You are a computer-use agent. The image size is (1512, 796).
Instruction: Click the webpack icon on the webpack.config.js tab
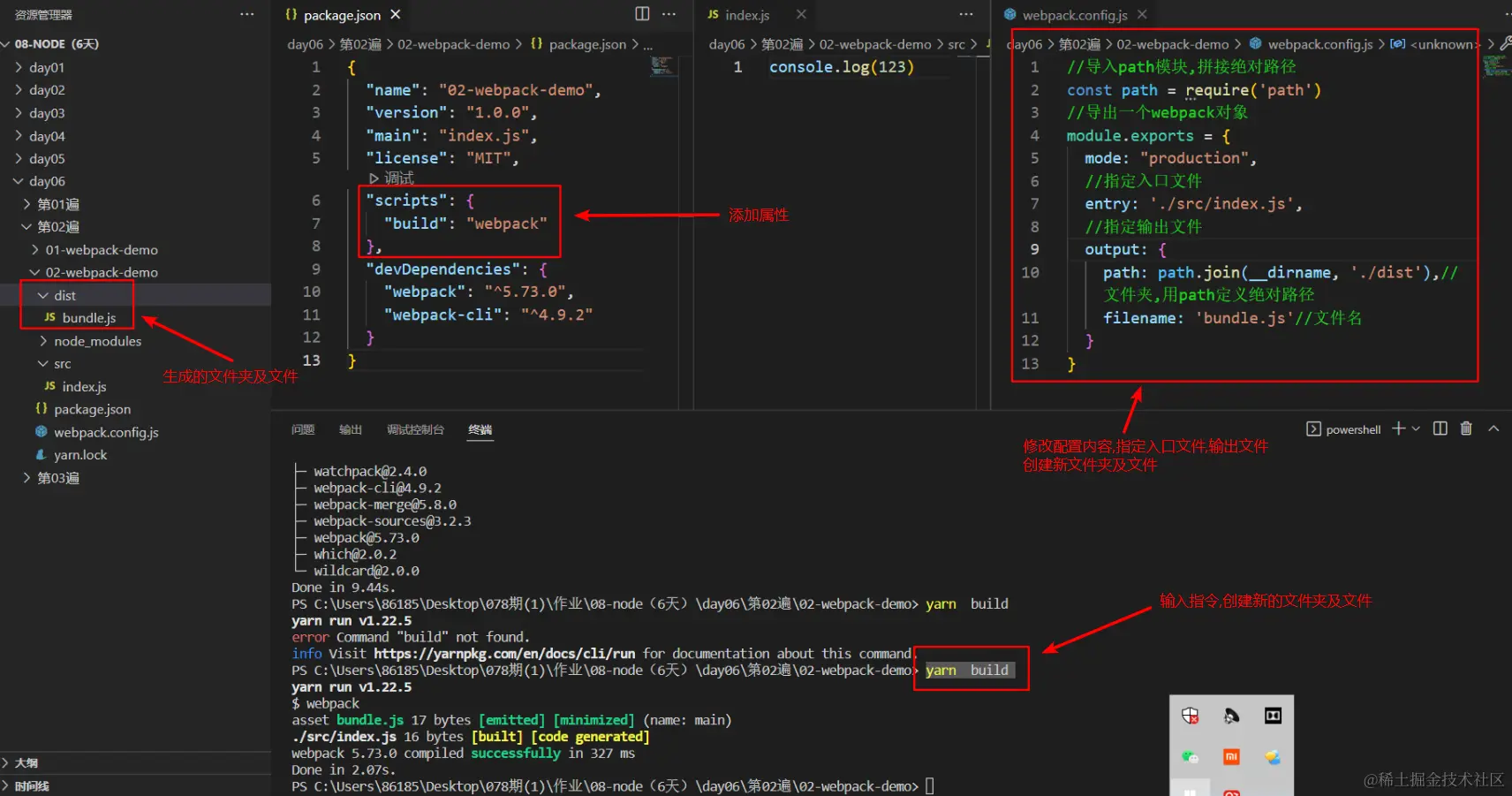coord(1009,14)
